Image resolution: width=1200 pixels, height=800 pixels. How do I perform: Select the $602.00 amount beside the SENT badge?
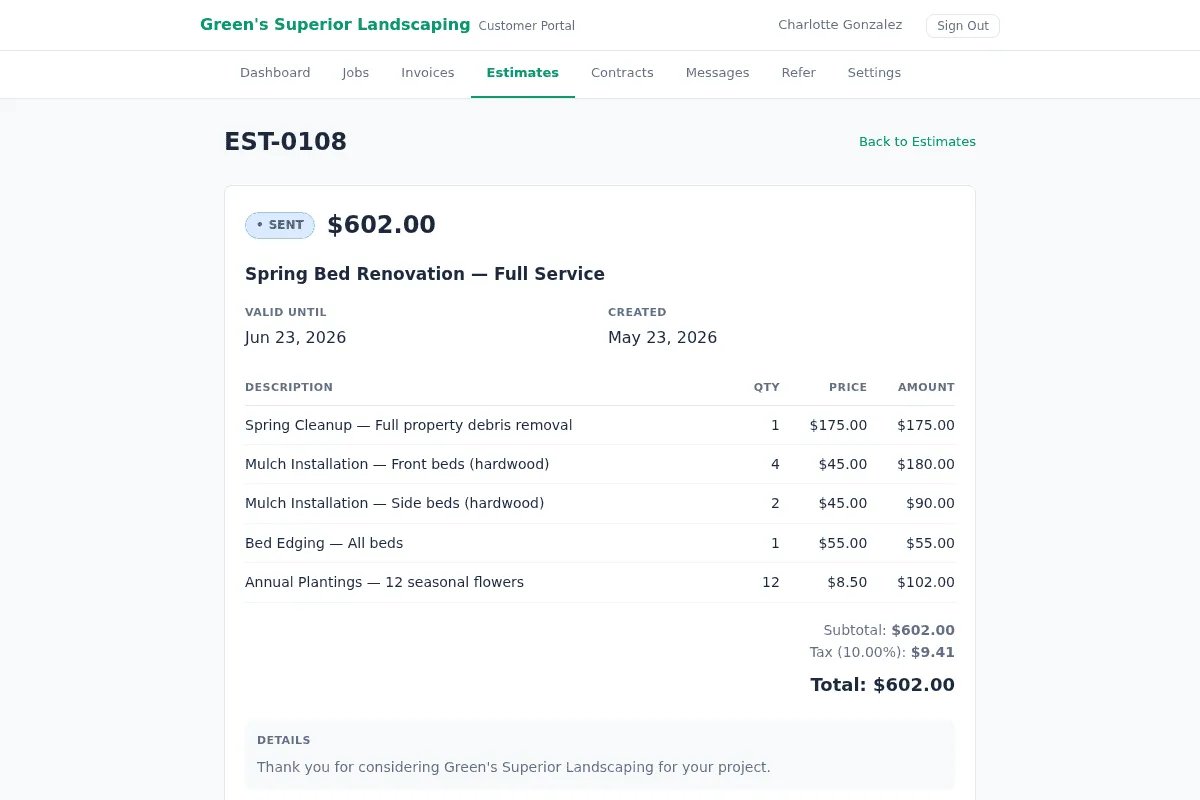point(382,225)
